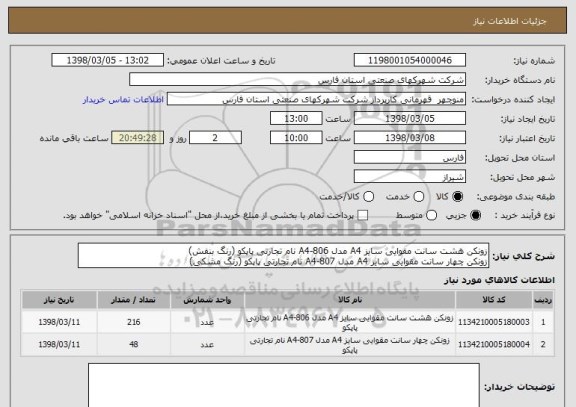The image size is (576, 407).
Task: Click the تاریخ نیاز column header
Action: (59, 300)
